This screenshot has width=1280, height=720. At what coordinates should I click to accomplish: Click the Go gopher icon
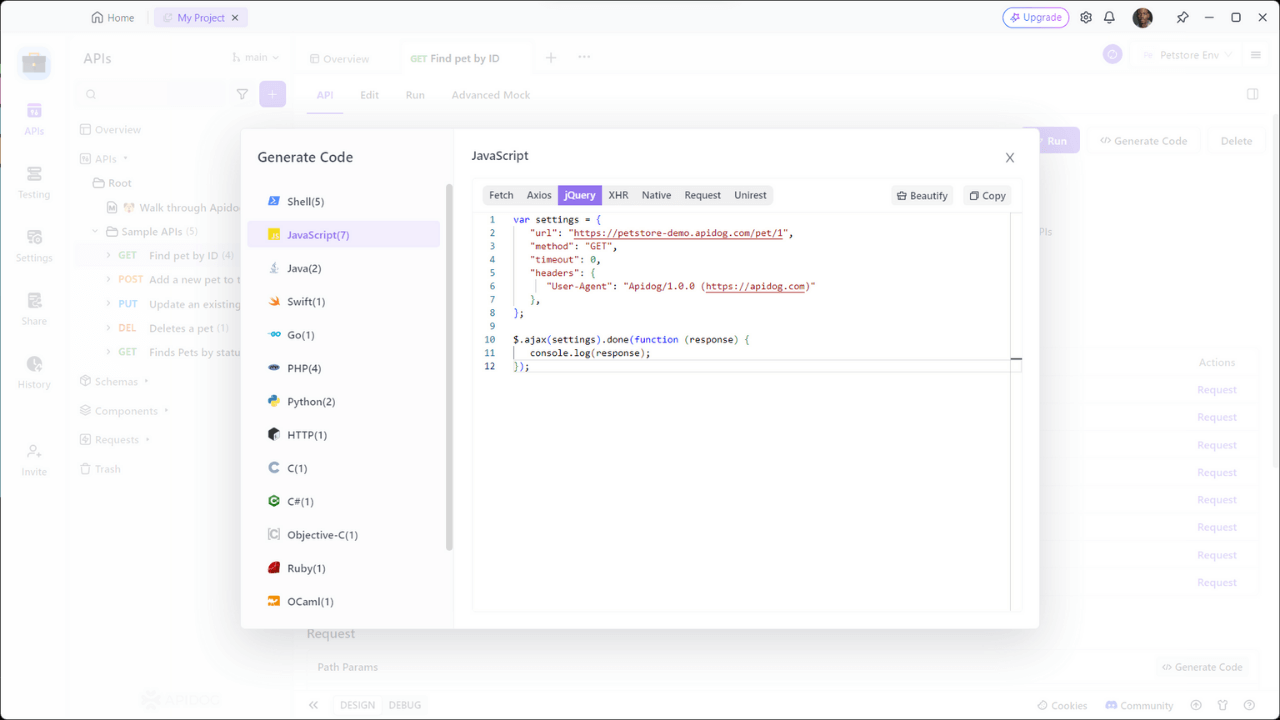274,335
